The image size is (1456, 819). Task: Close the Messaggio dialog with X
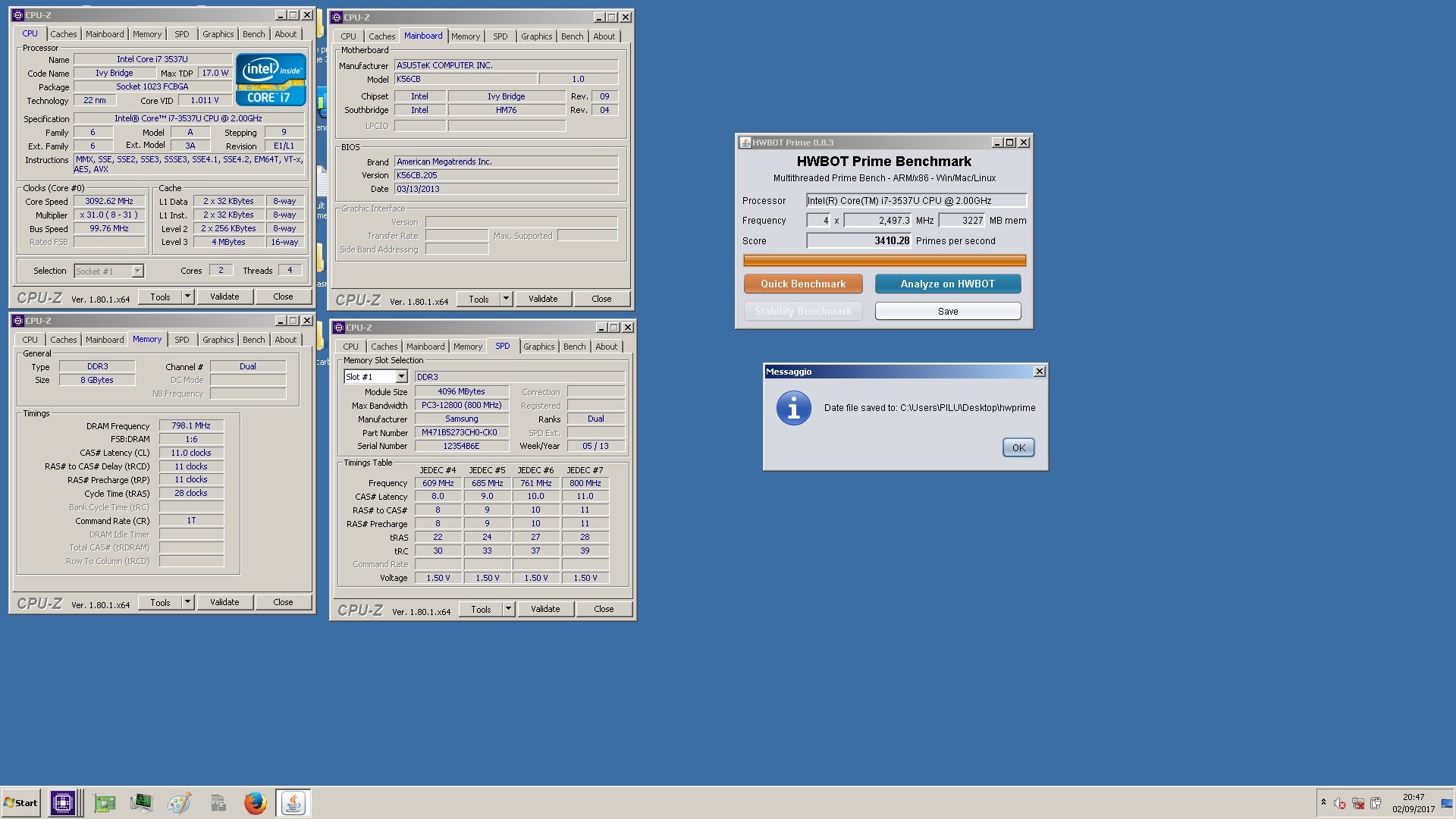1039,372
